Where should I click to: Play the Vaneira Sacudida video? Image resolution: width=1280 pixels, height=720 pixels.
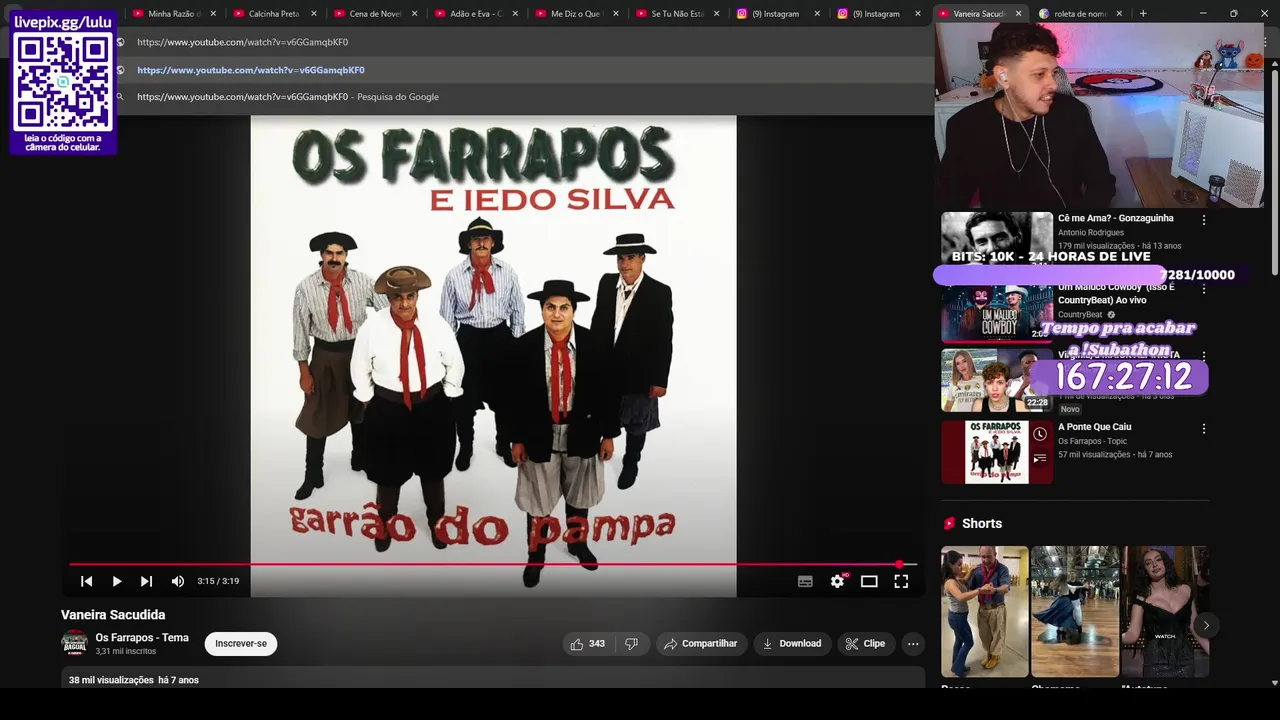click(x=117, y=581)
